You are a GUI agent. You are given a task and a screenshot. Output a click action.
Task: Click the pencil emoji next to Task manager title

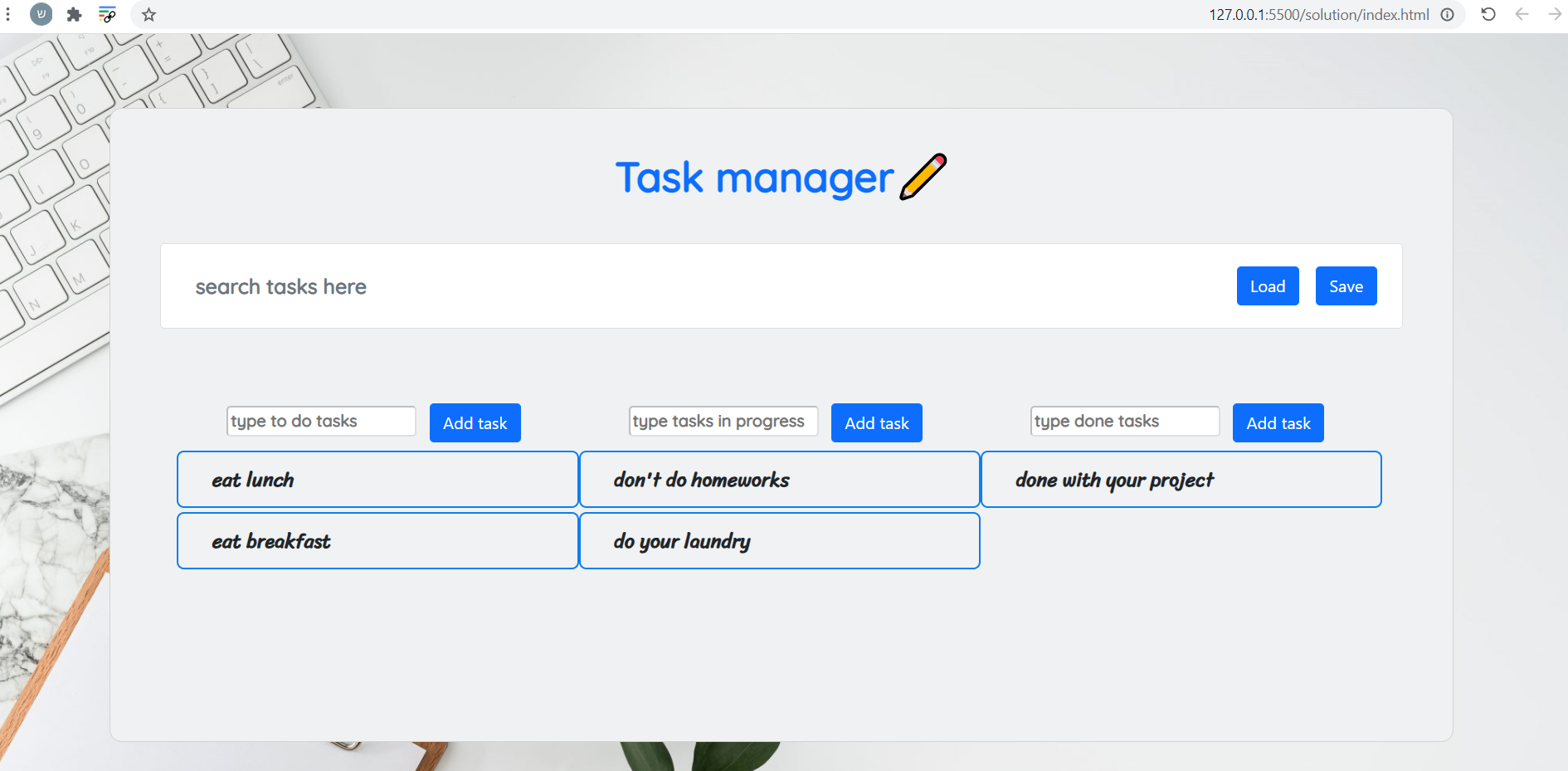(923, 177)
